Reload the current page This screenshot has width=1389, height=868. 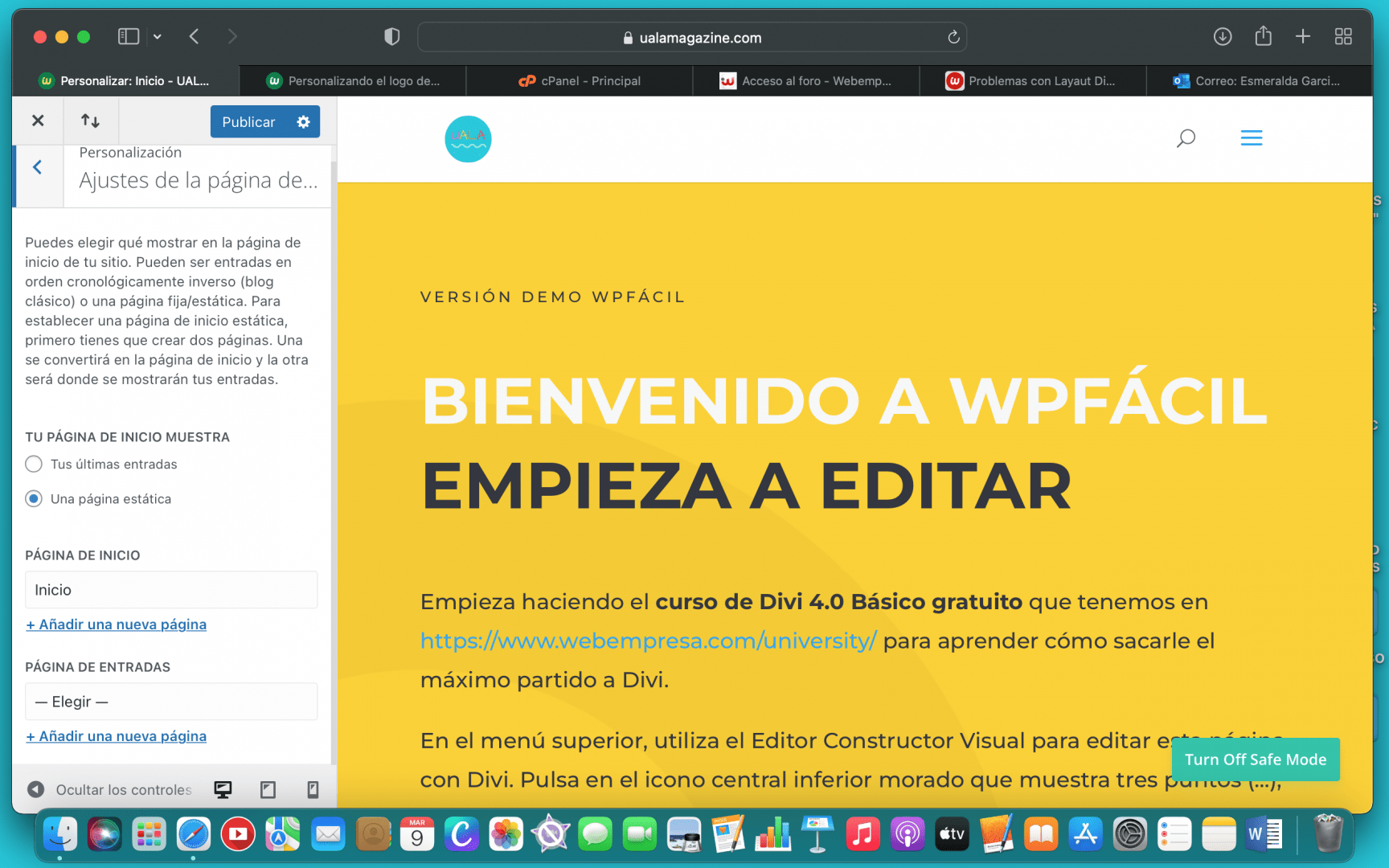coord(953,37)
